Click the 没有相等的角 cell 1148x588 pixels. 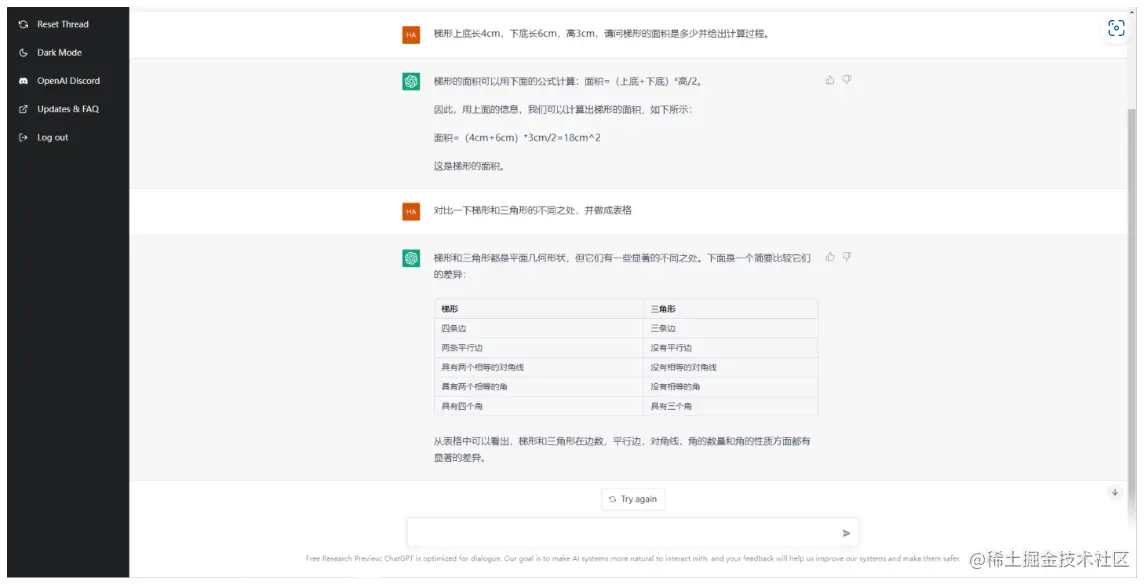click(x=730, y=387)
